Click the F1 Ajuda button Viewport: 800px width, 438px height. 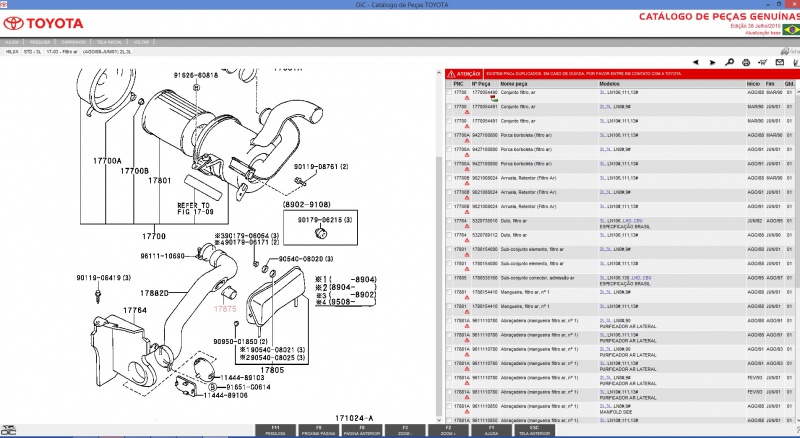pyautogui.click(x=491, y=430)
